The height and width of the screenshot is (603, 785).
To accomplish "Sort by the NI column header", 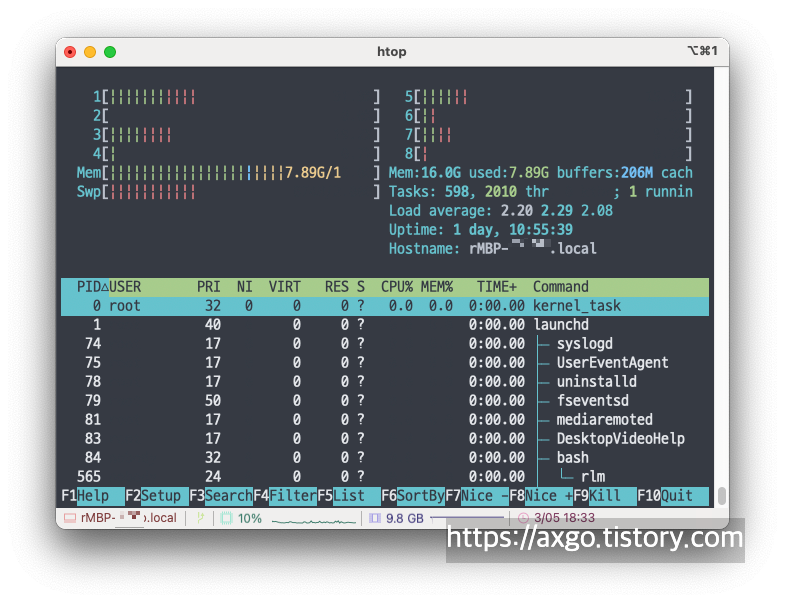I will (x=244, y=287).
